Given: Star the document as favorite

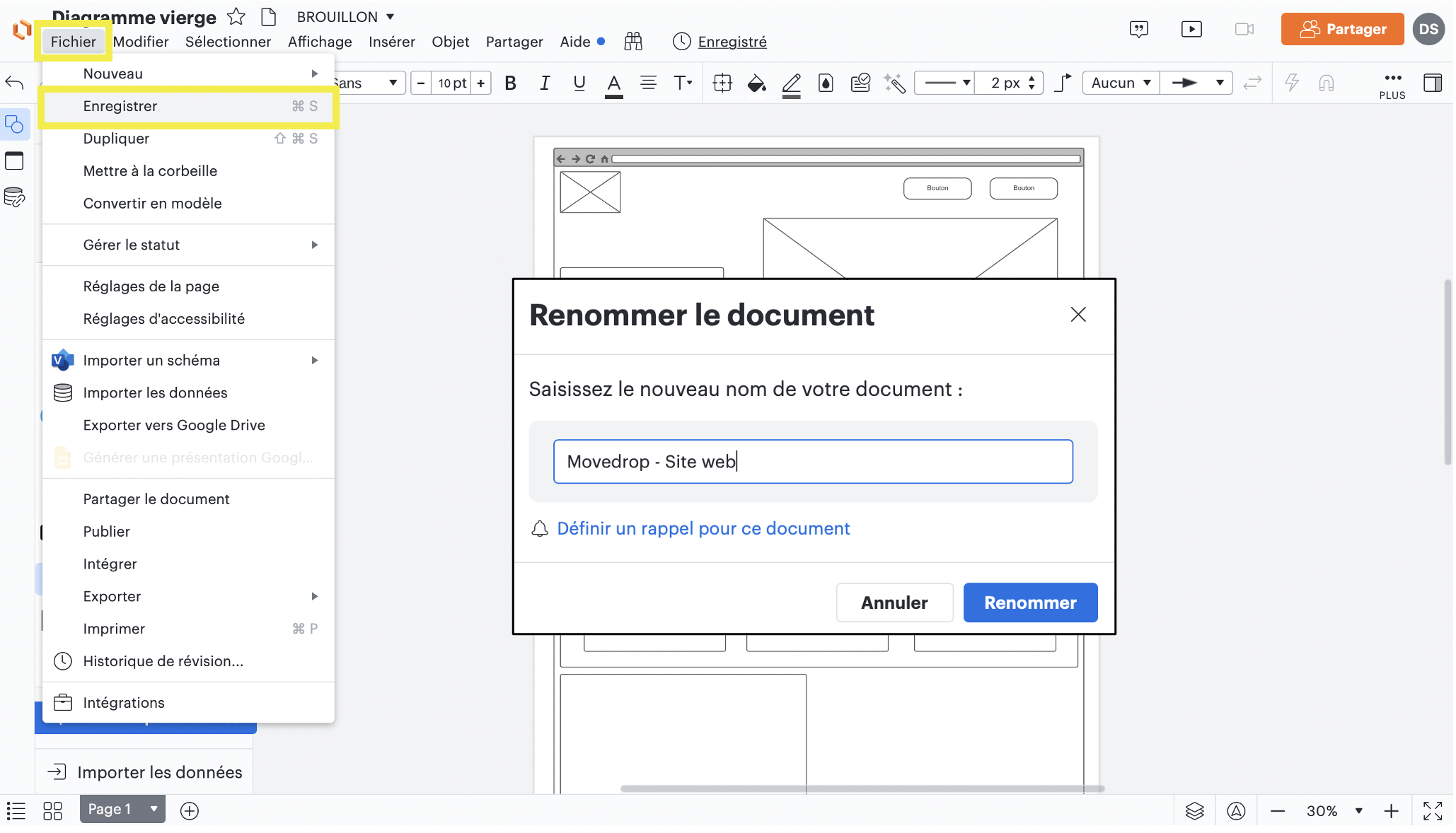Looking at the screenshot, I should [x=236, y=16].
